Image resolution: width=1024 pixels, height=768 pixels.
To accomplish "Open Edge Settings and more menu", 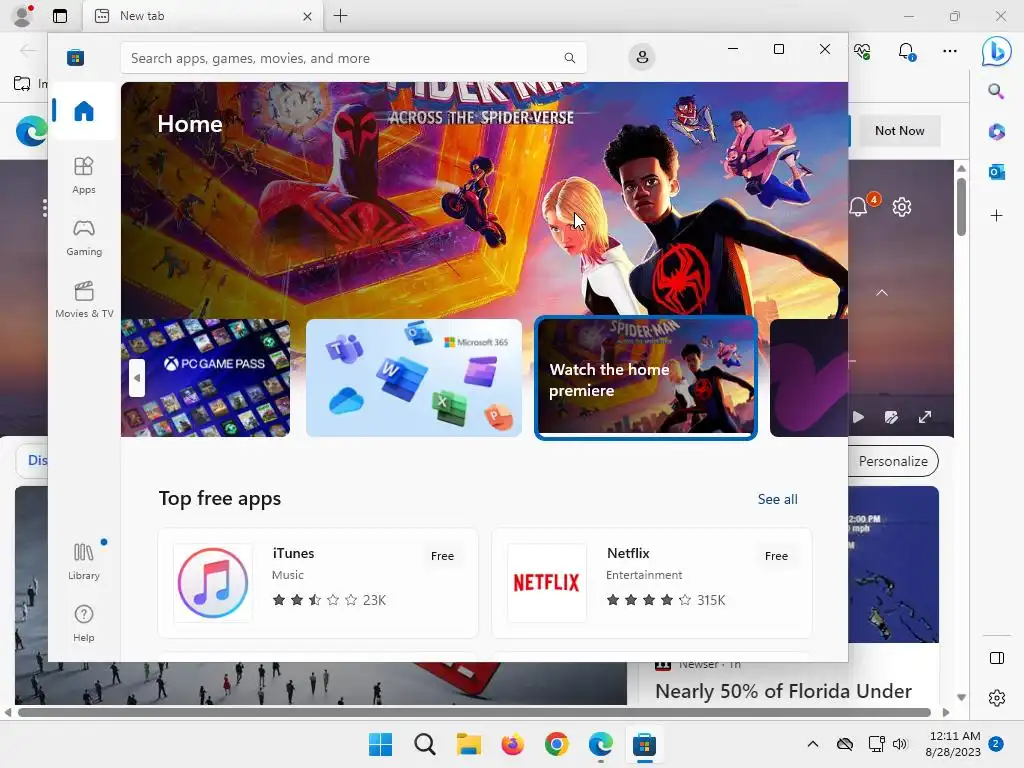I will point(950,51).
